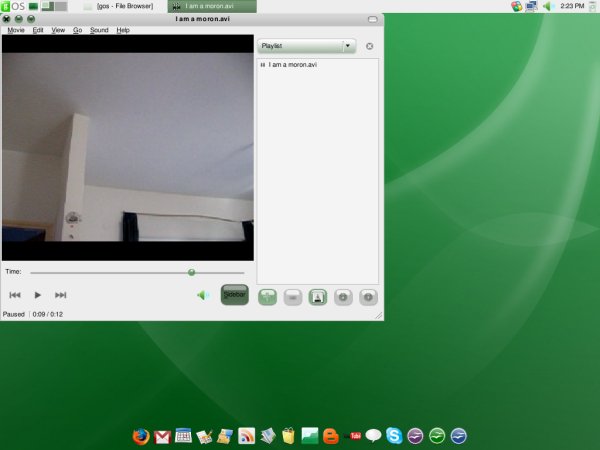Open the Help menu
The image size is (600, 450).
[x=123, y=30]
